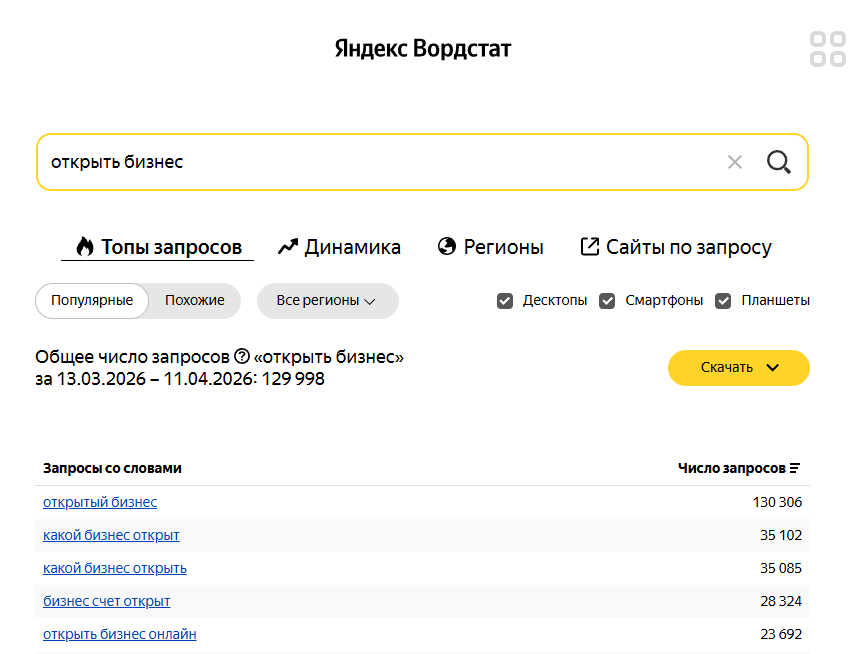Viewport: 855px width, 654px height.
Task: Click the Яндекс Вордстат logo
Action: tap(423, 49)
